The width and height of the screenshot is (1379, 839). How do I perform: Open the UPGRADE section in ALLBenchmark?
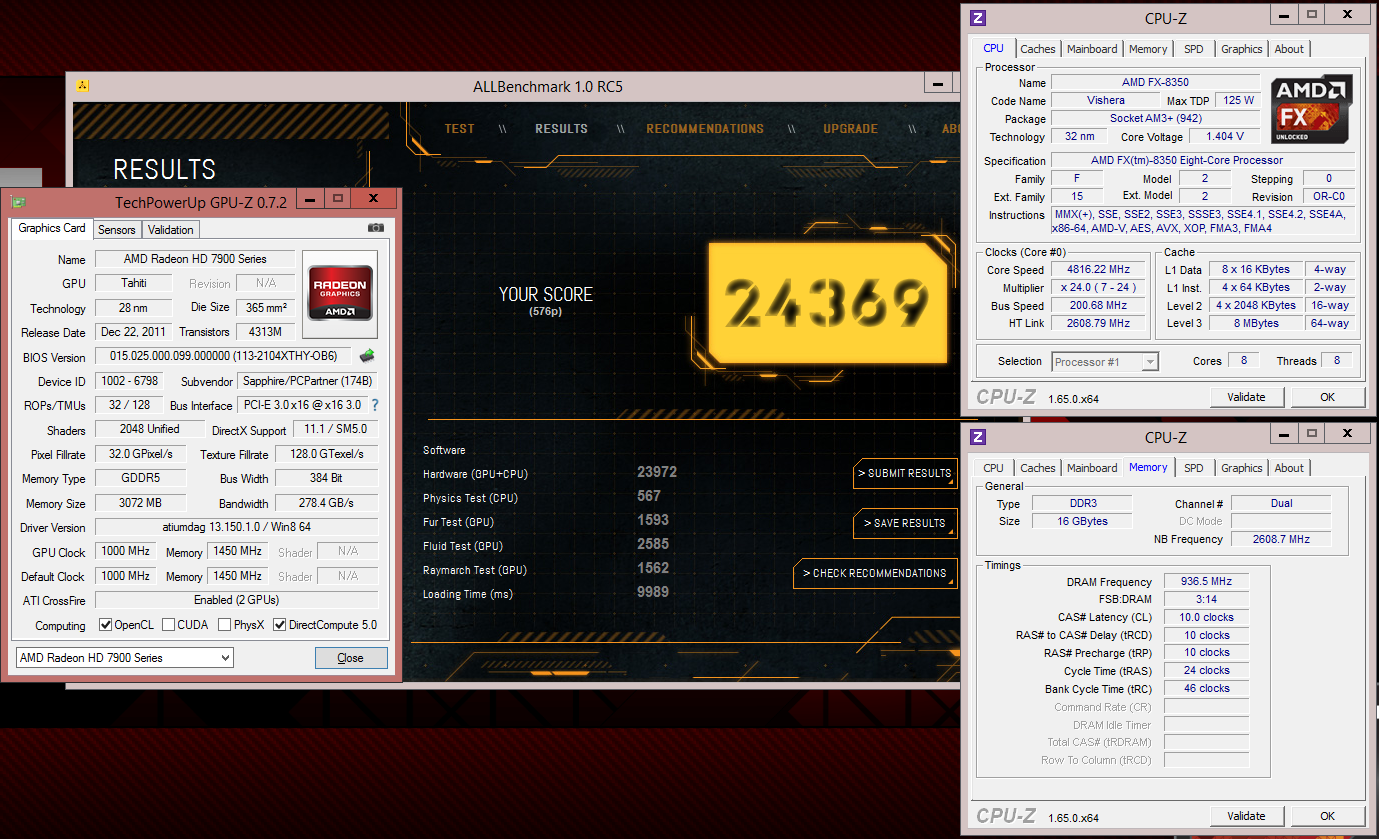tap(851, 129)
